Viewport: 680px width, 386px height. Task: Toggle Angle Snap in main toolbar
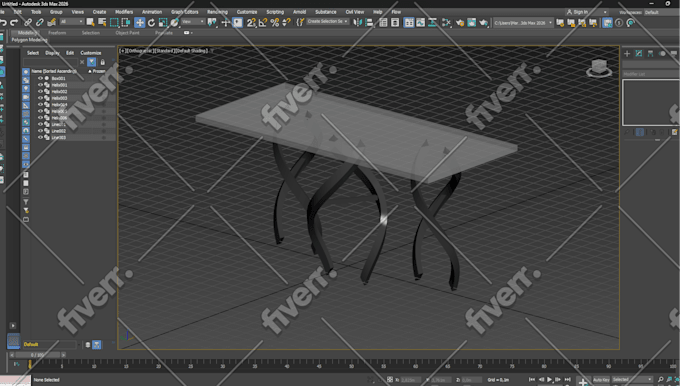(x=263, y=22)
